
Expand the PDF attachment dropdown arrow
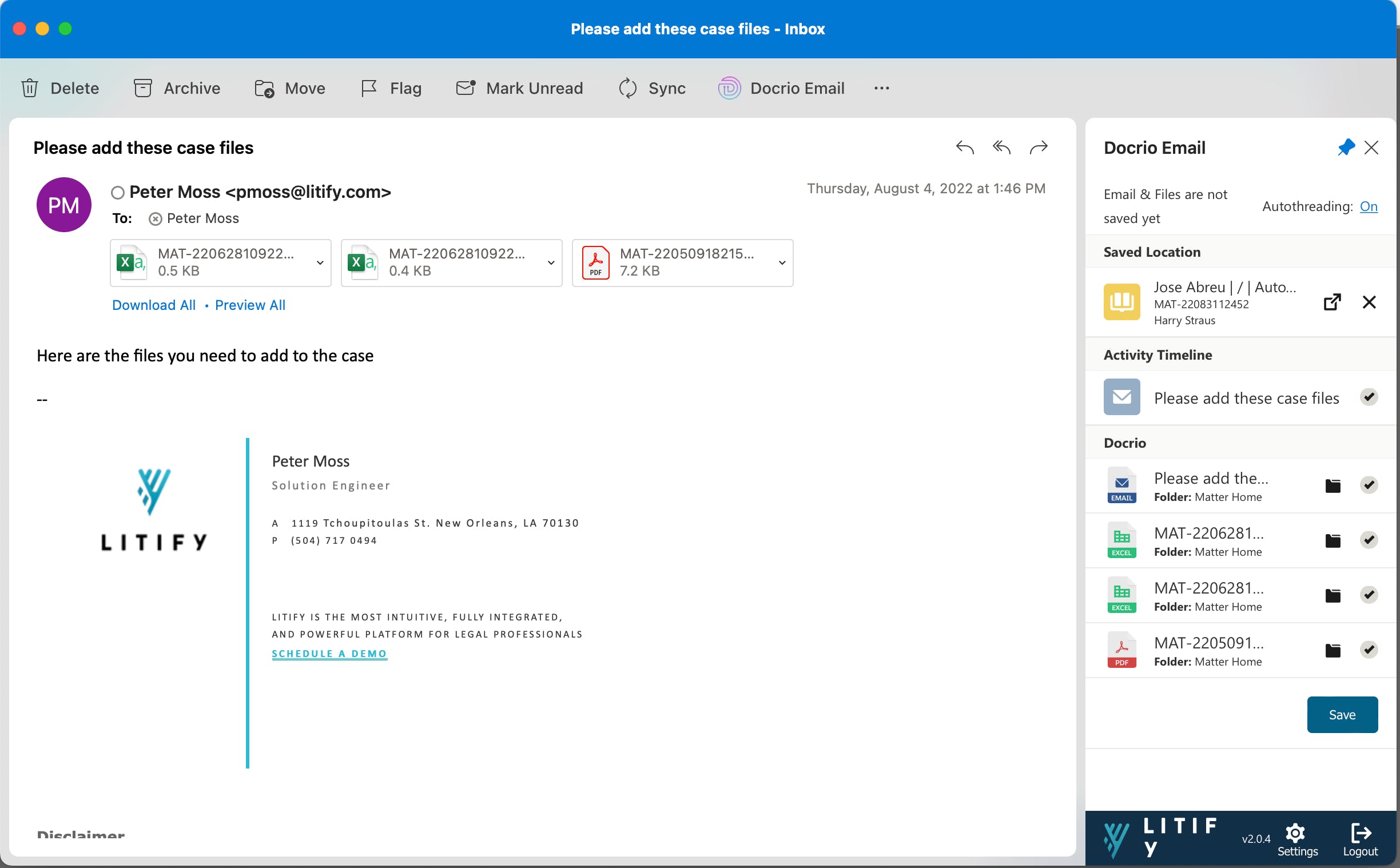pyautogui.click(x=781, y=263)
